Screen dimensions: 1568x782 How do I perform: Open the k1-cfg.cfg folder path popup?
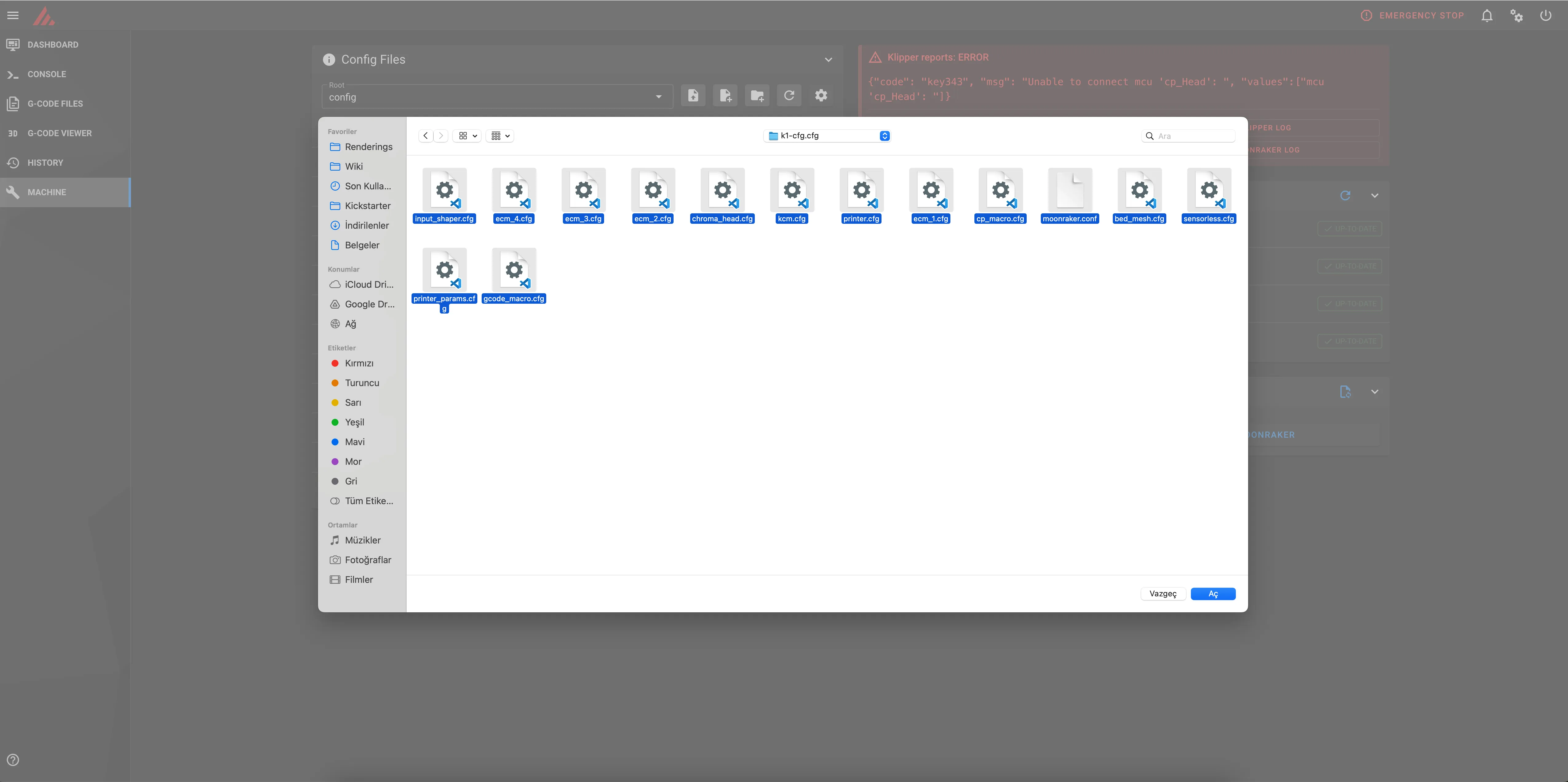click(827, 136)
